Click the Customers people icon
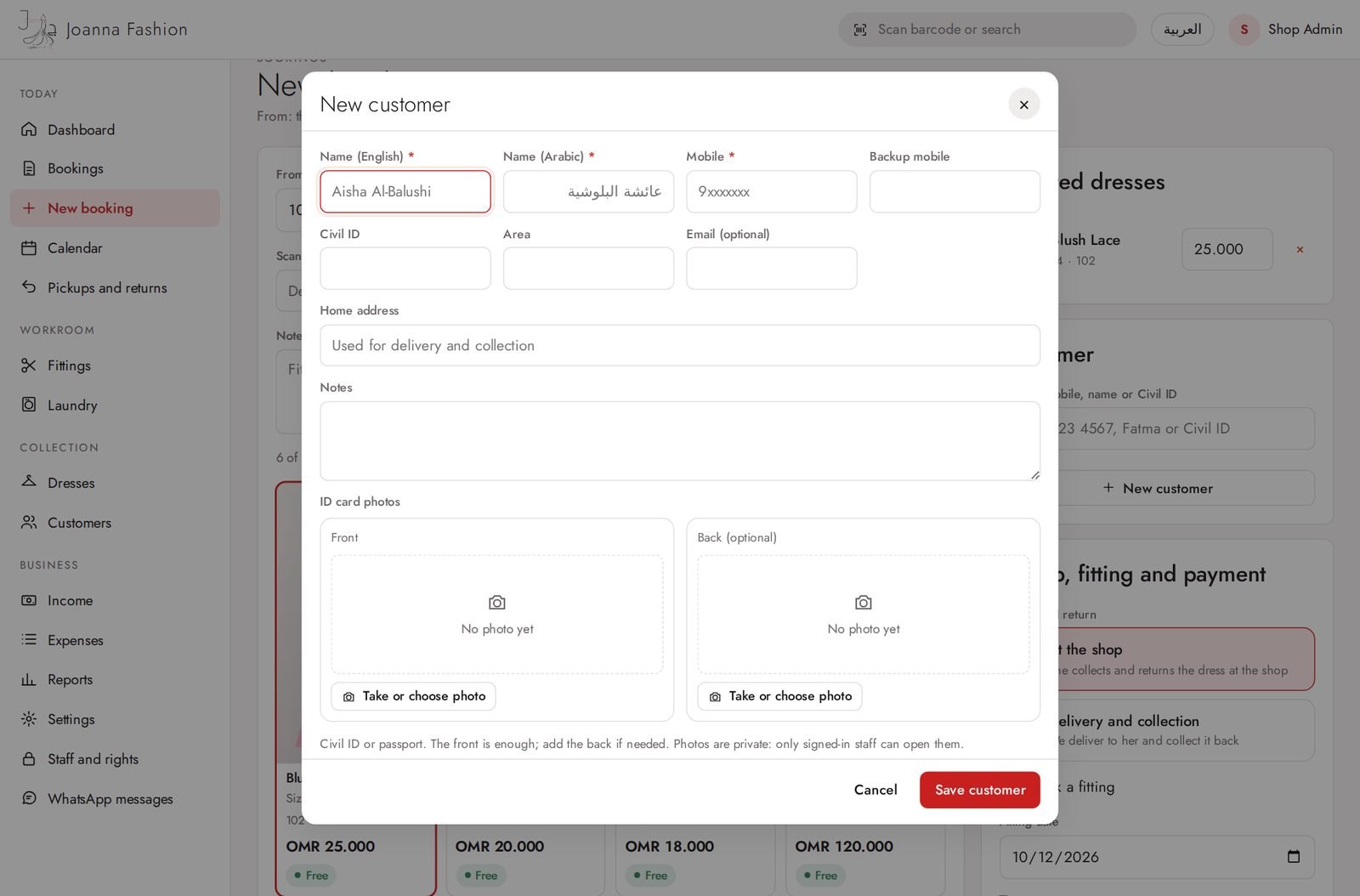The width and height of the screenshot is (1360, 896). (x=29, y=522)
